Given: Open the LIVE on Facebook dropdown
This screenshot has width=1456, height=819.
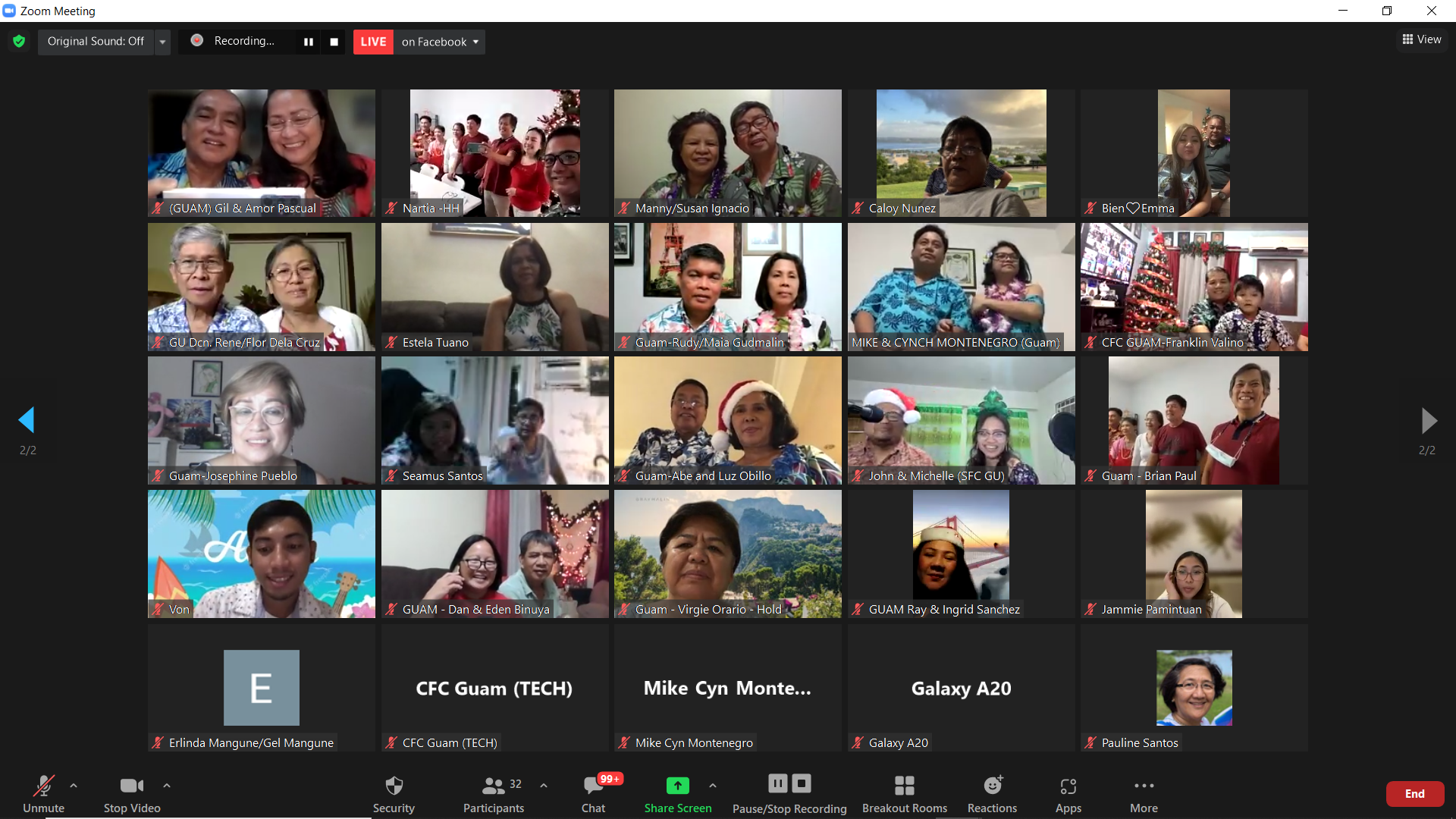Looking at the screenshot, I should [440, 42].
